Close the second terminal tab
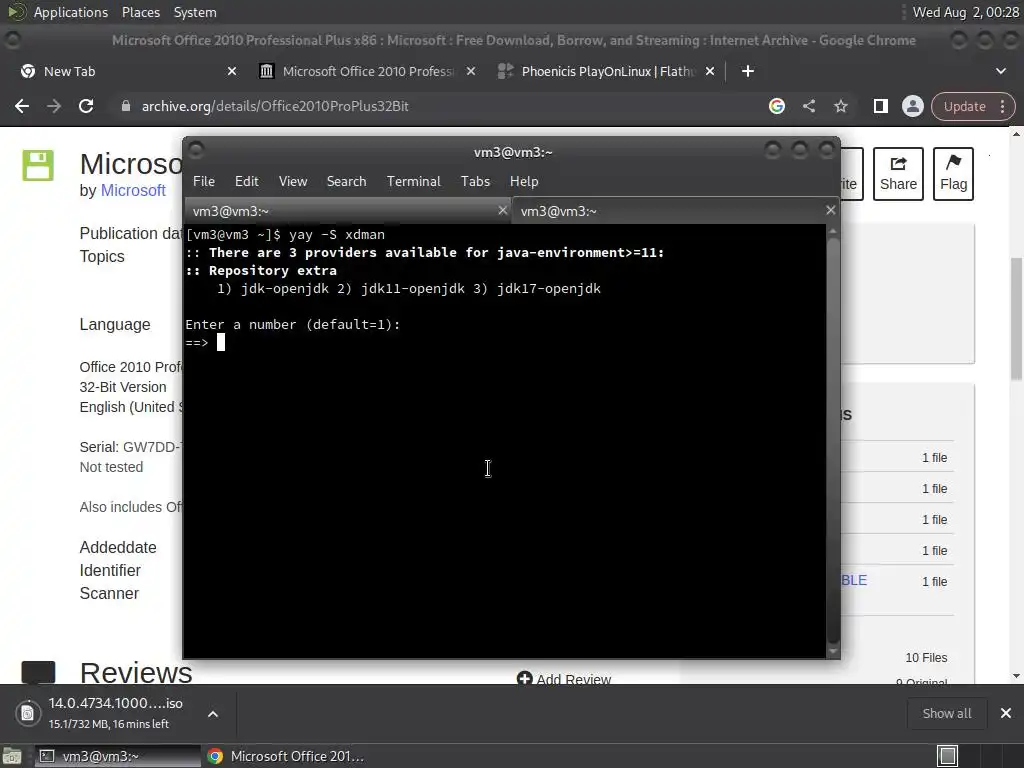Screen dimensions: 1024x768 [x=831, y=210]
